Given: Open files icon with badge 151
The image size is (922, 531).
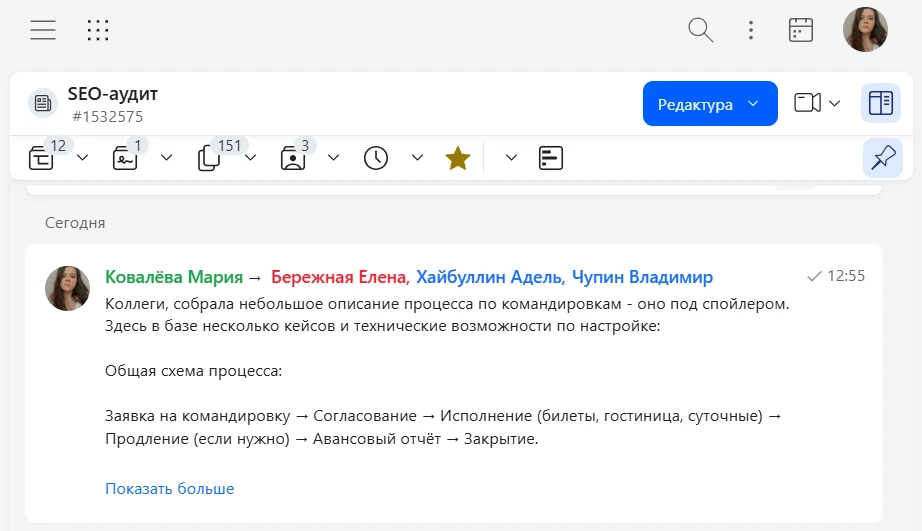Looking at the screenshot, I should (209, 158).
